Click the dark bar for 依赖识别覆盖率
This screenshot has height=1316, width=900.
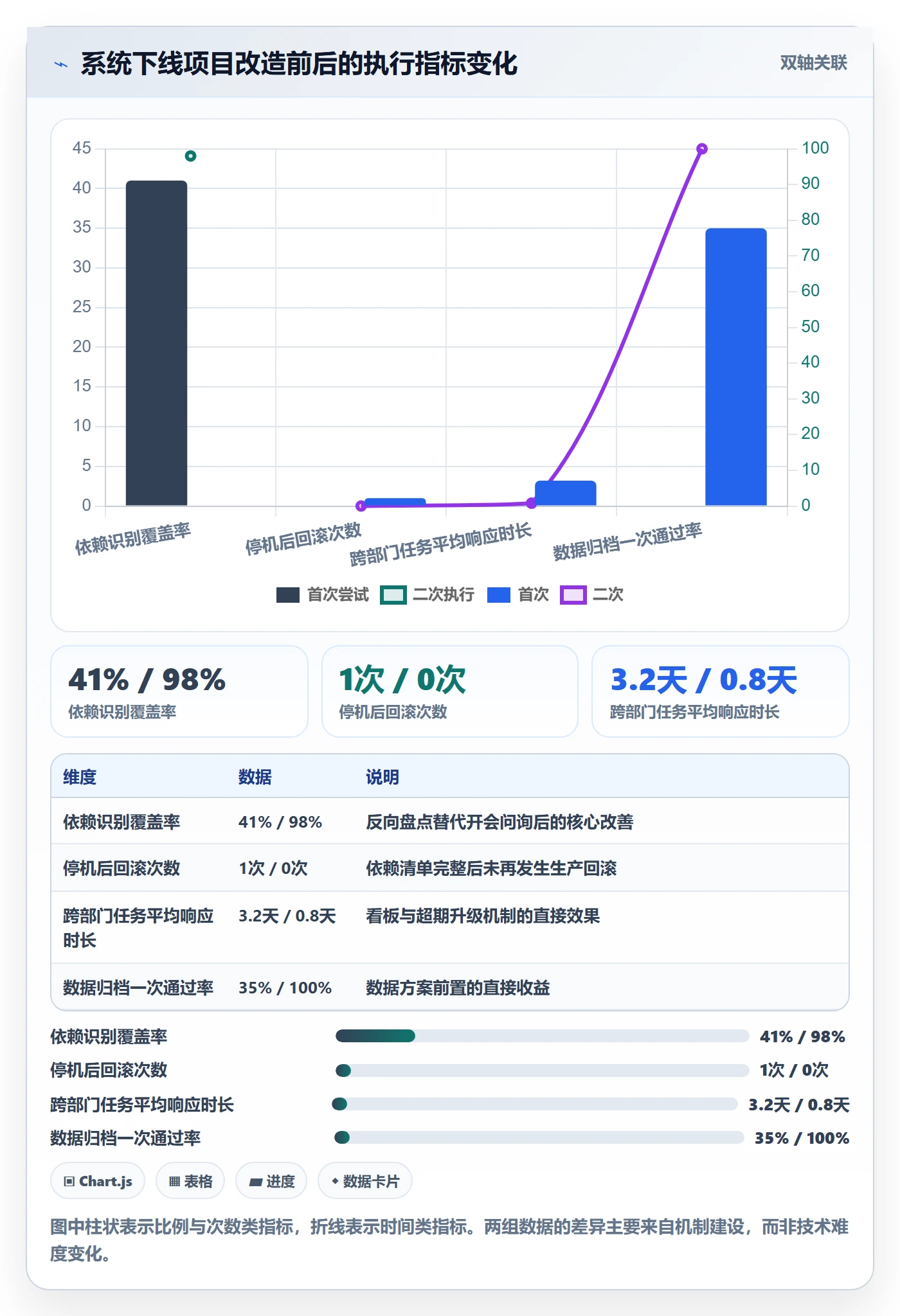(156, 343)
